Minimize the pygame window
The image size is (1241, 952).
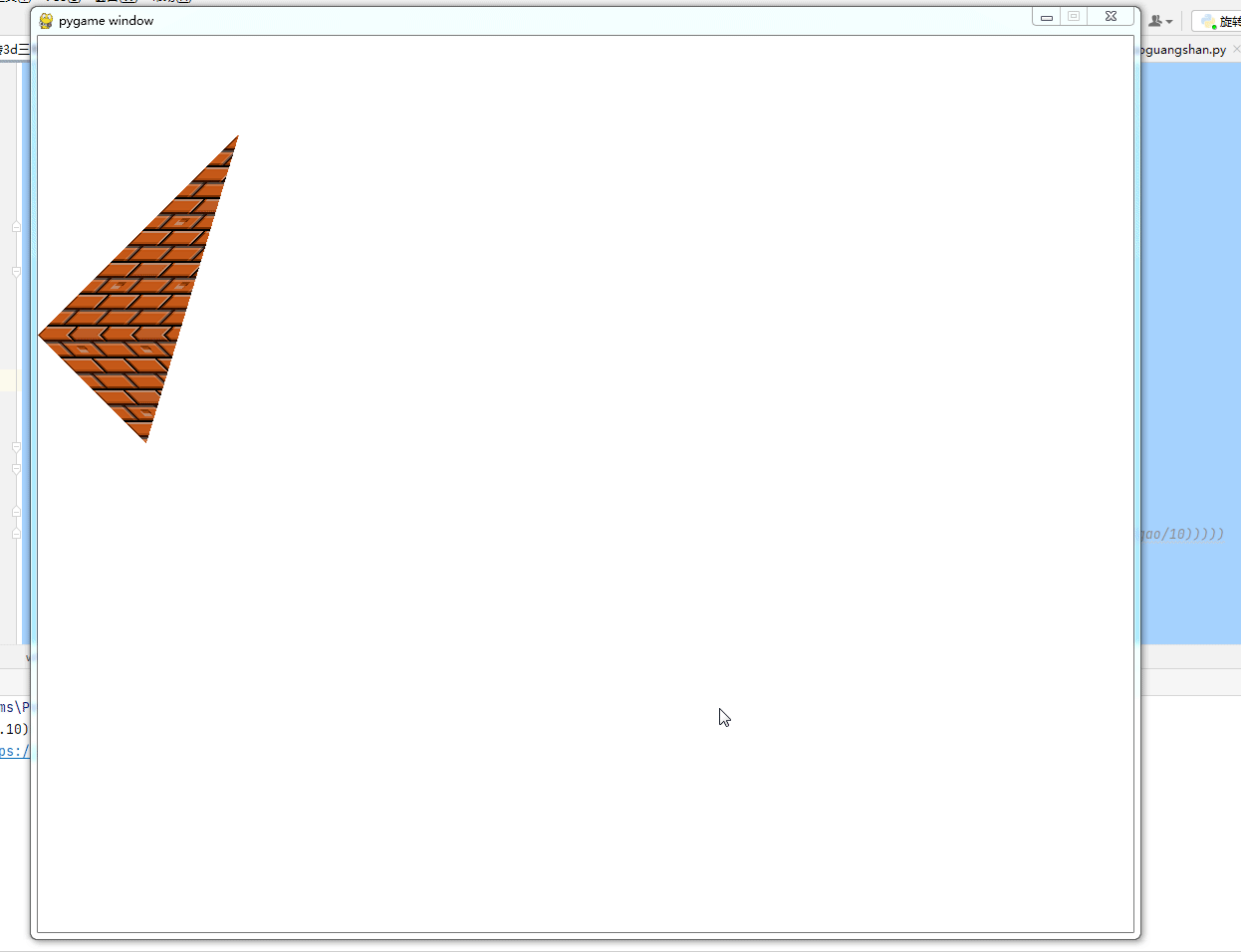point(1047,17)
